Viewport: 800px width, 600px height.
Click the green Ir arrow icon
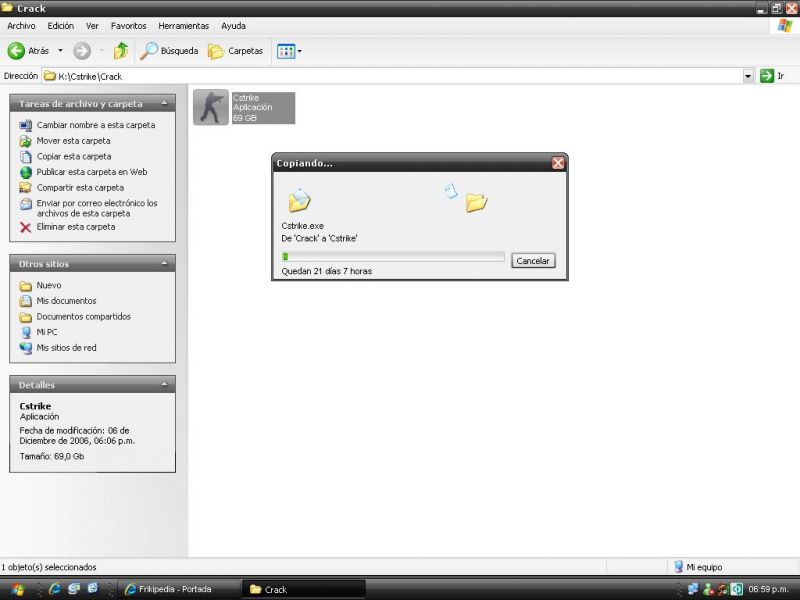point(765,75)
